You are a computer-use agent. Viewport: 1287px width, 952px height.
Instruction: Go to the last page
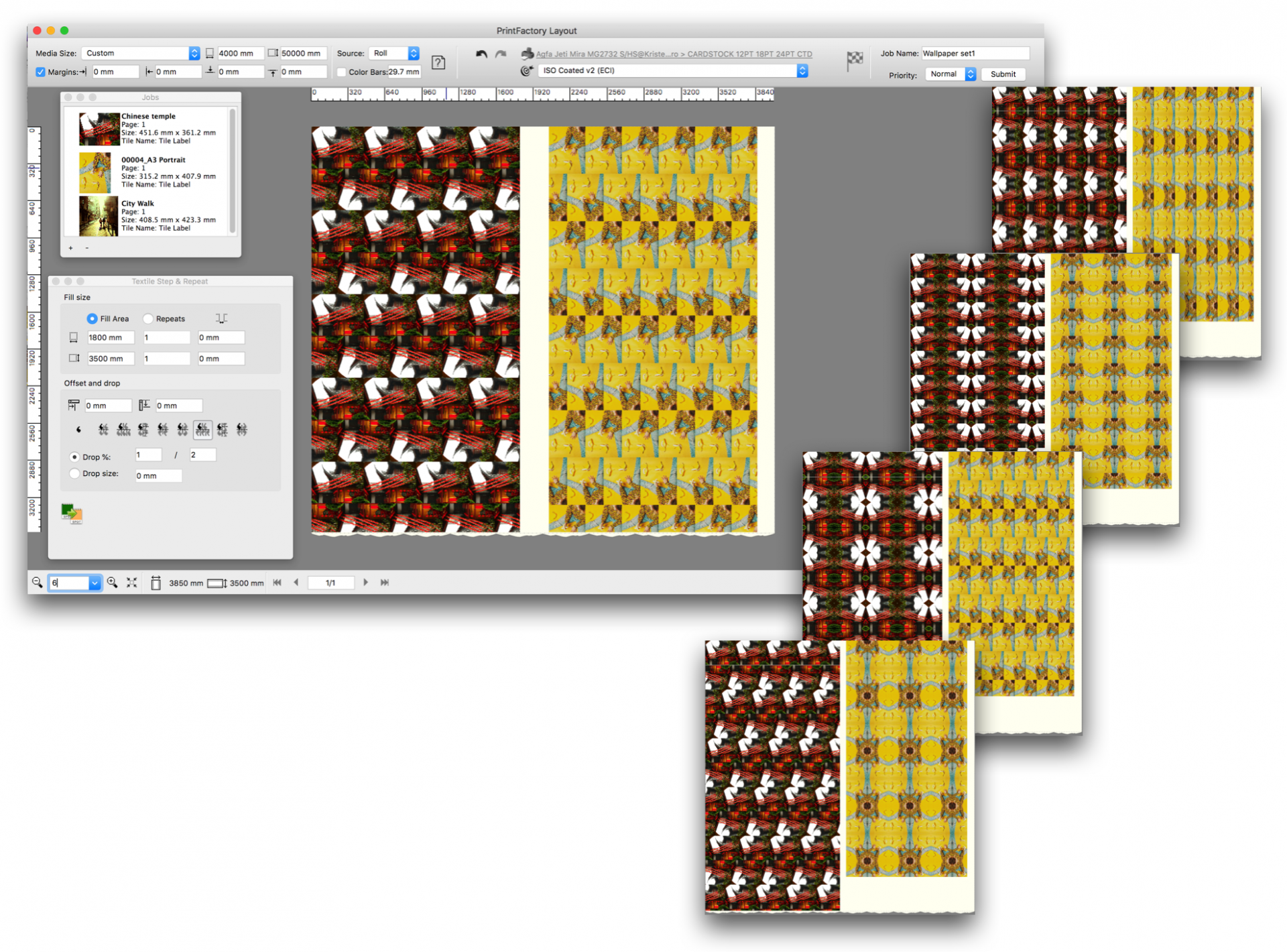[x=385, y=583]
